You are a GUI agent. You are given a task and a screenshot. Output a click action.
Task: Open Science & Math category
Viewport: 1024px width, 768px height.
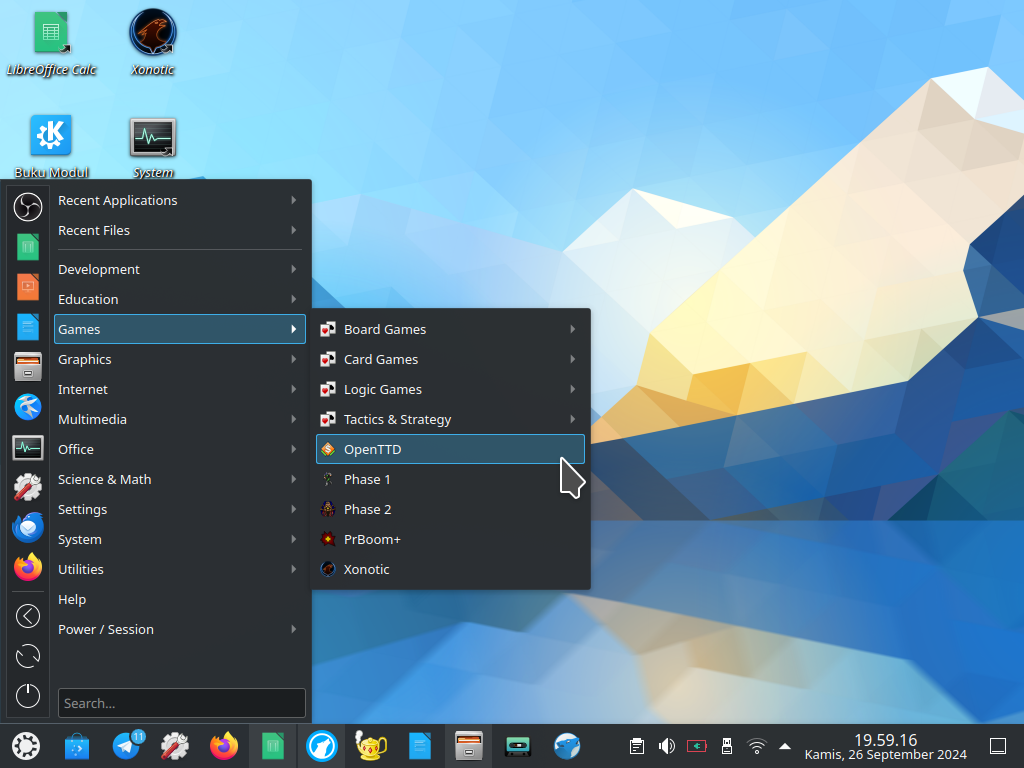(180, 479)
